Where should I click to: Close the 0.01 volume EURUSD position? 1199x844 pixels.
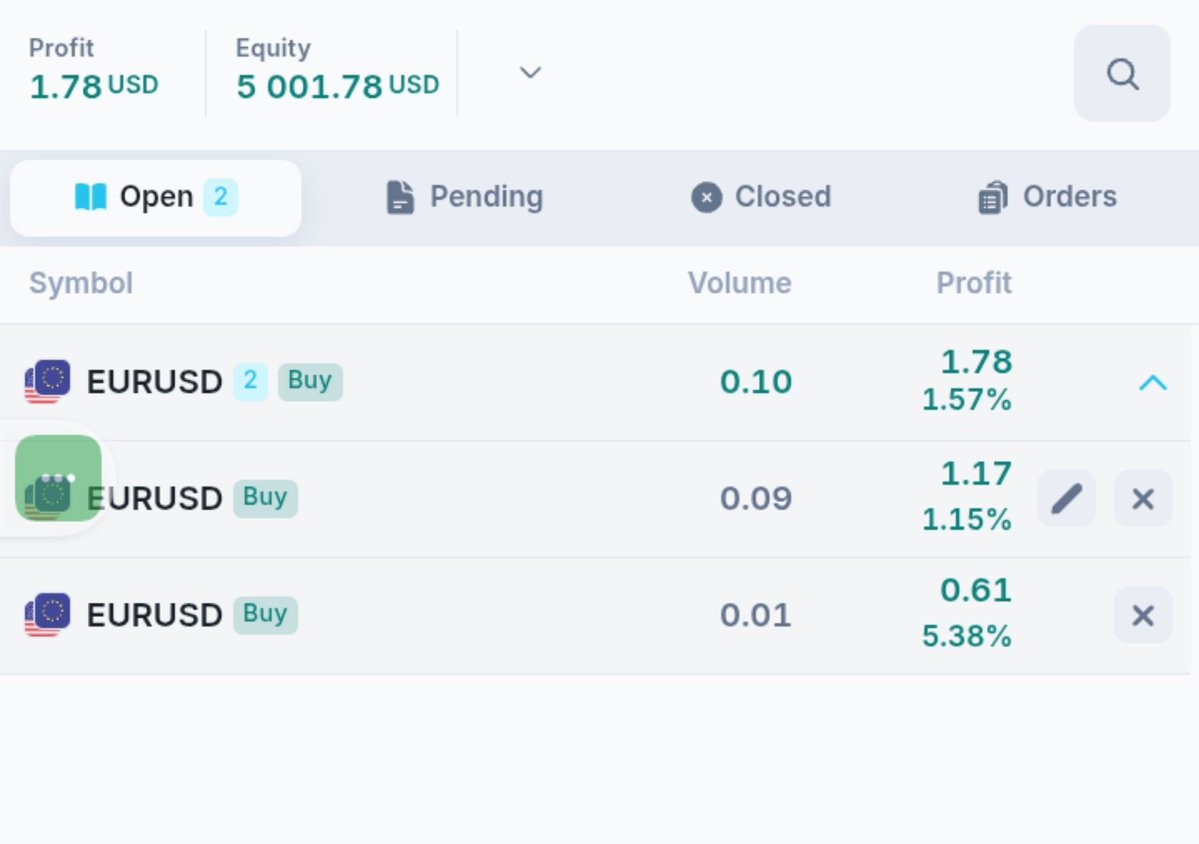pyautogui.click(x=1142, y=615)
